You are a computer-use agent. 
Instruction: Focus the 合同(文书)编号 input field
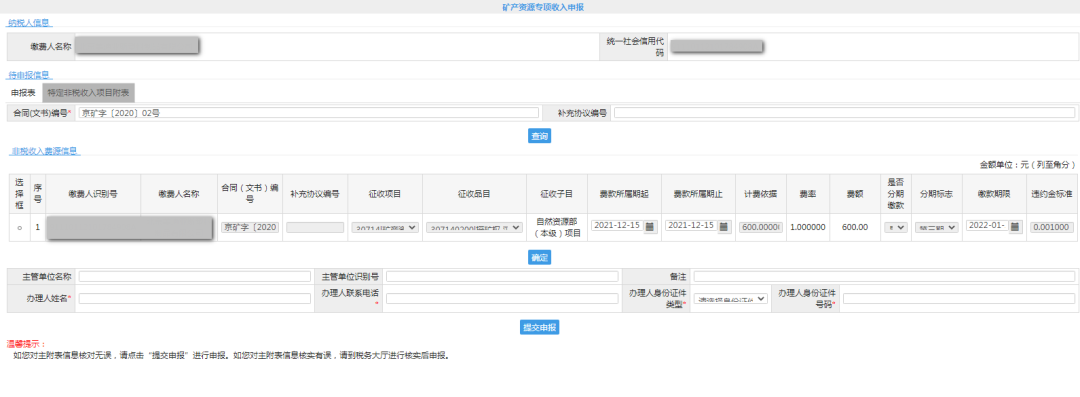click(309, 113)
